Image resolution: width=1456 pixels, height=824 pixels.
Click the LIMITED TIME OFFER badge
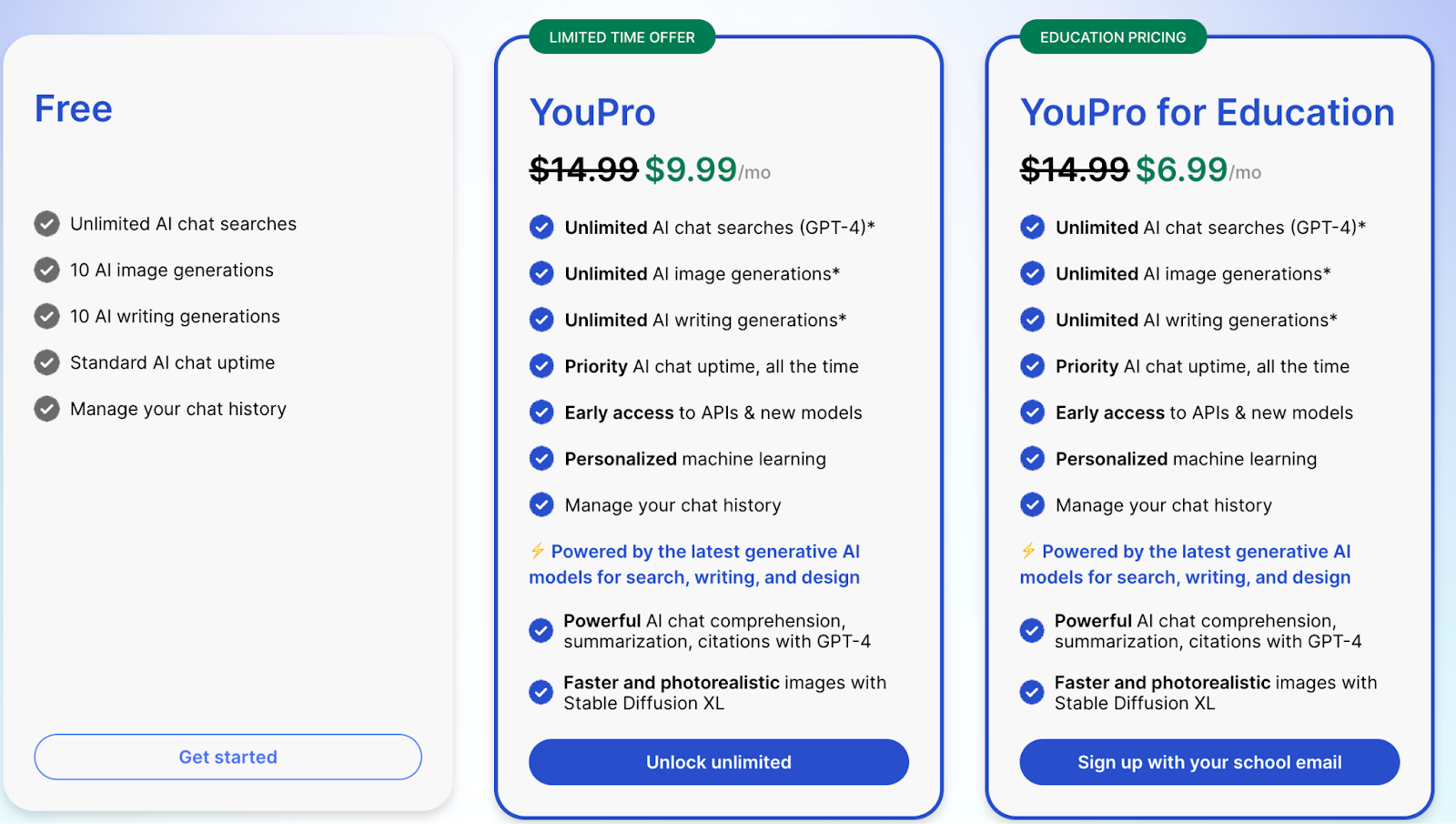(622, 37)
